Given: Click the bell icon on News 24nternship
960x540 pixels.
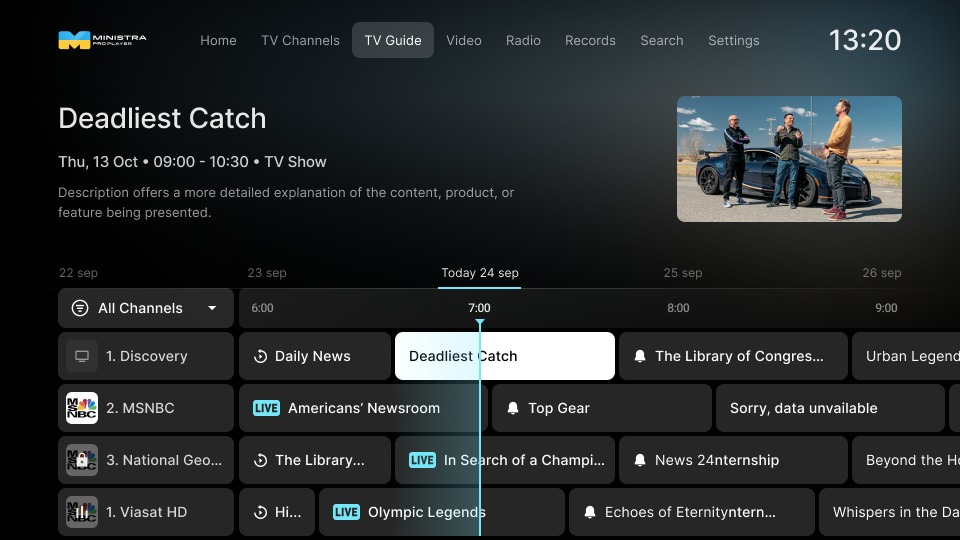Looking at the screenshot, I should pyautogui.click(x=640, y=460).
